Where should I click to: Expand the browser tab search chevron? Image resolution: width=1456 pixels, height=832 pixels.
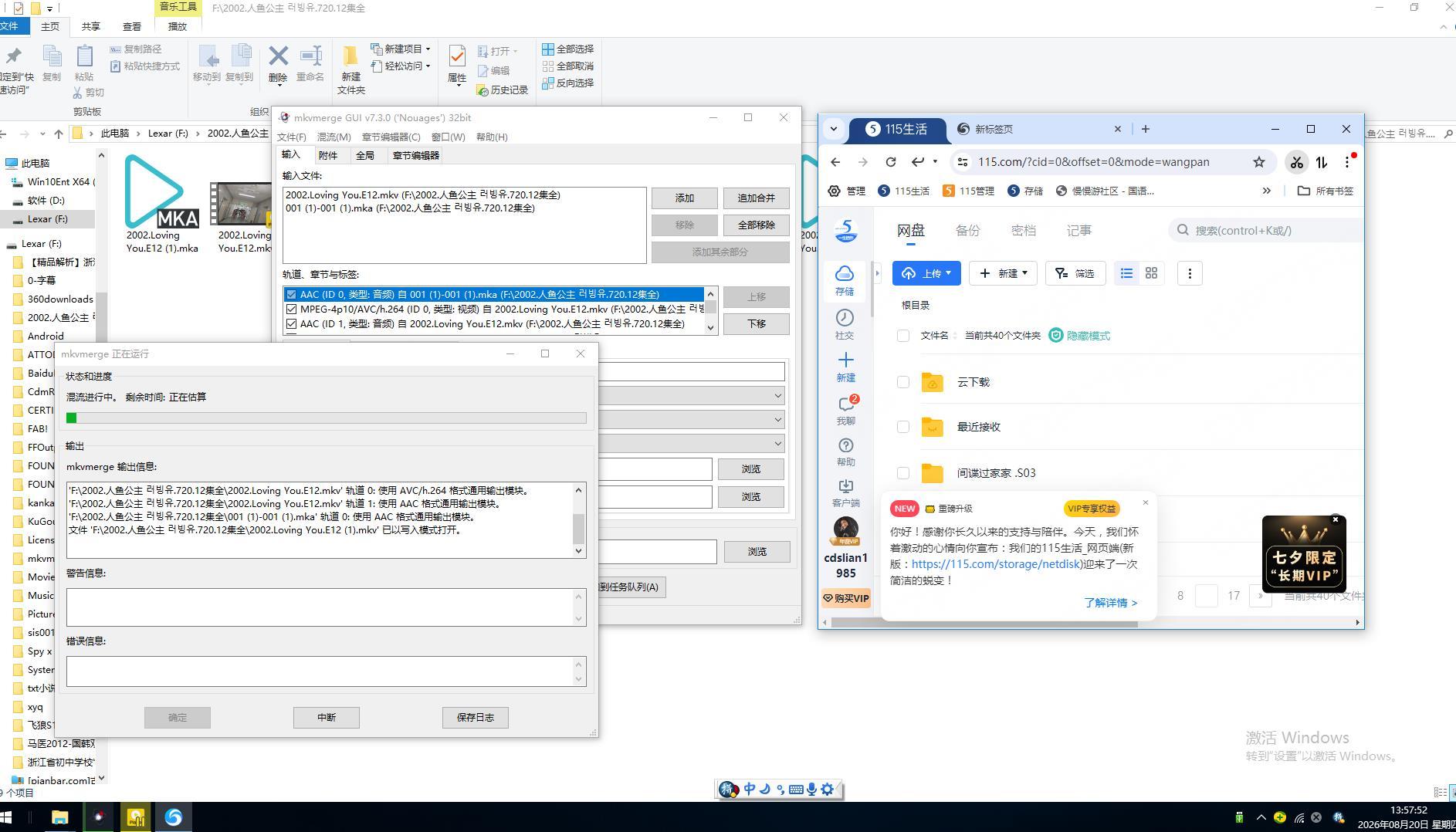coord(833,129)
